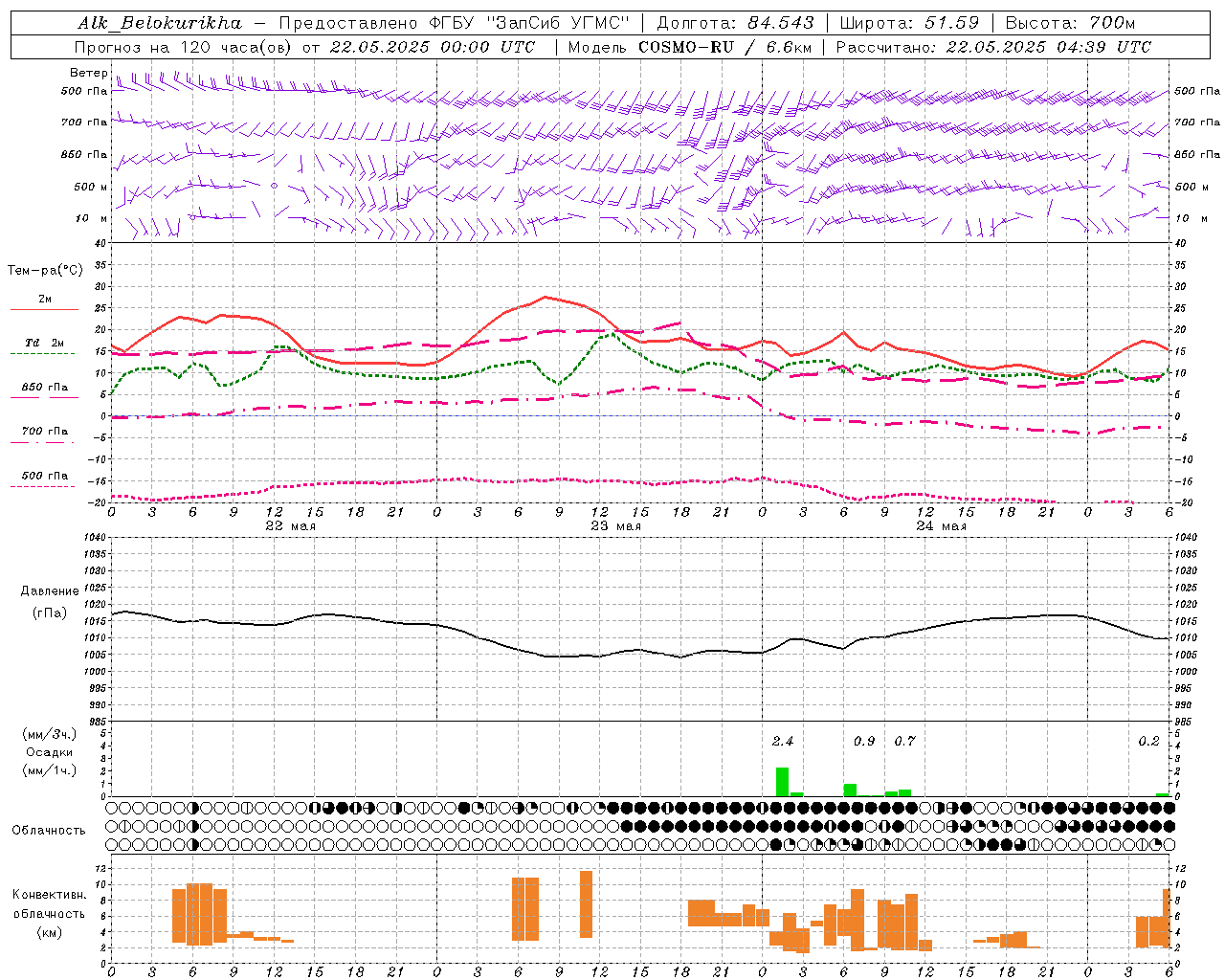
Task: Click the 'Ветер' wind panel label
Action: pos(88,73)
